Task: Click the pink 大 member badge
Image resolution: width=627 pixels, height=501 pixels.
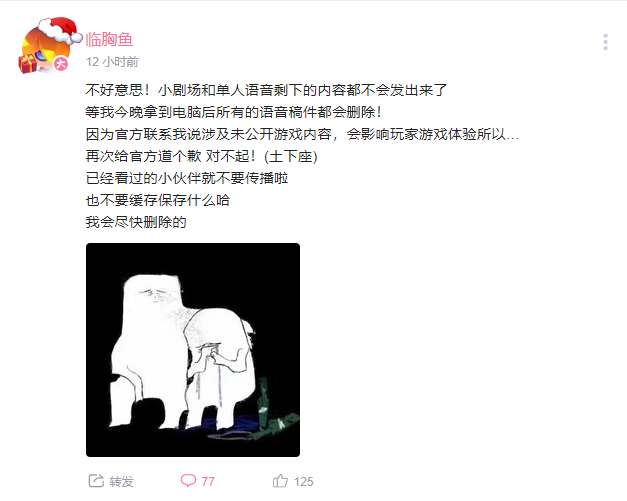Action: point(61,64)
